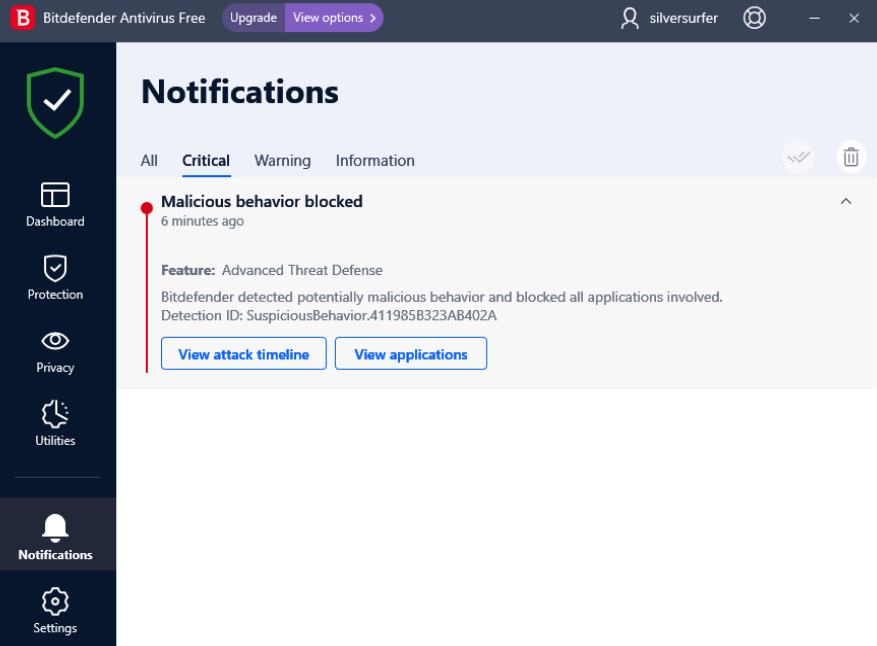Screen dimensions: 877x646
Task: Open the Dashboard section
Action: [x=55, y=204]
